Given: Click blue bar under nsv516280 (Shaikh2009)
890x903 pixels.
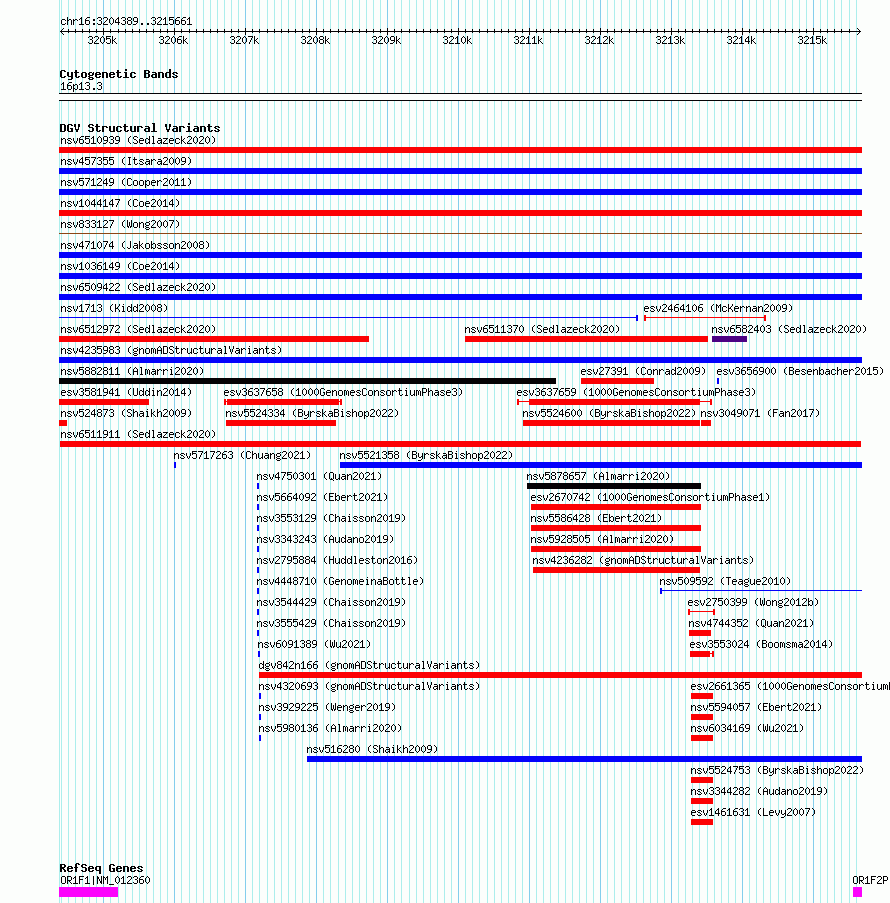Looking at the screenshot, I should click(585, 759).
